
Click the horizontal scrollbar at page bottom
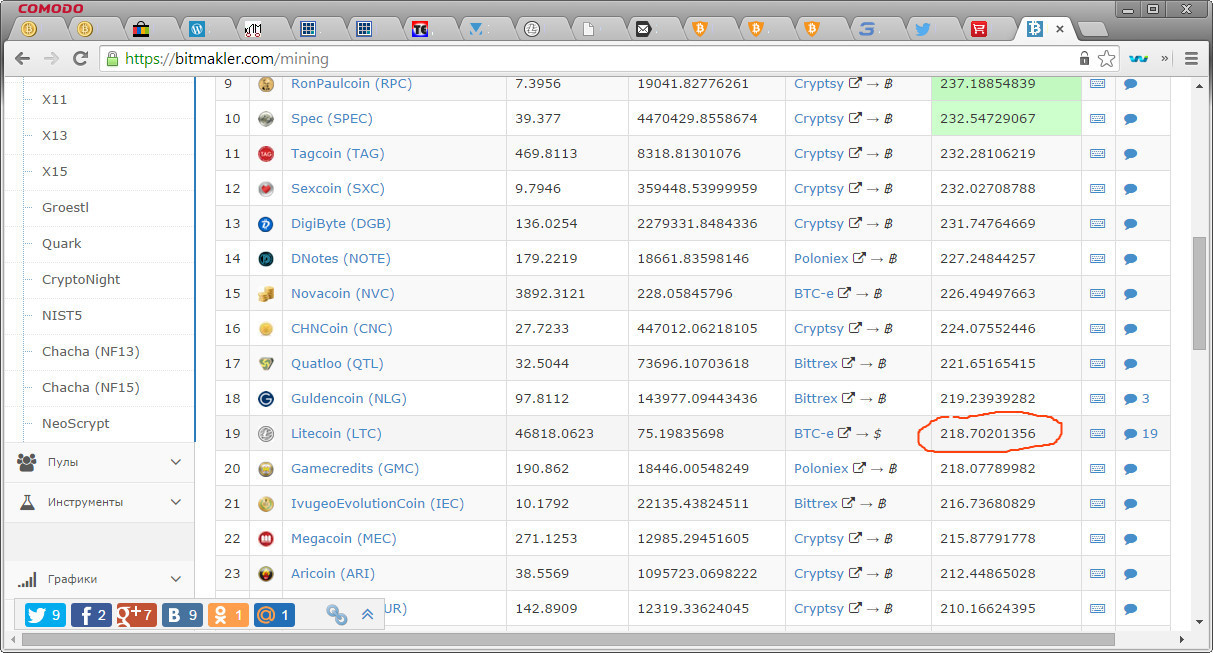click(567, 639)
